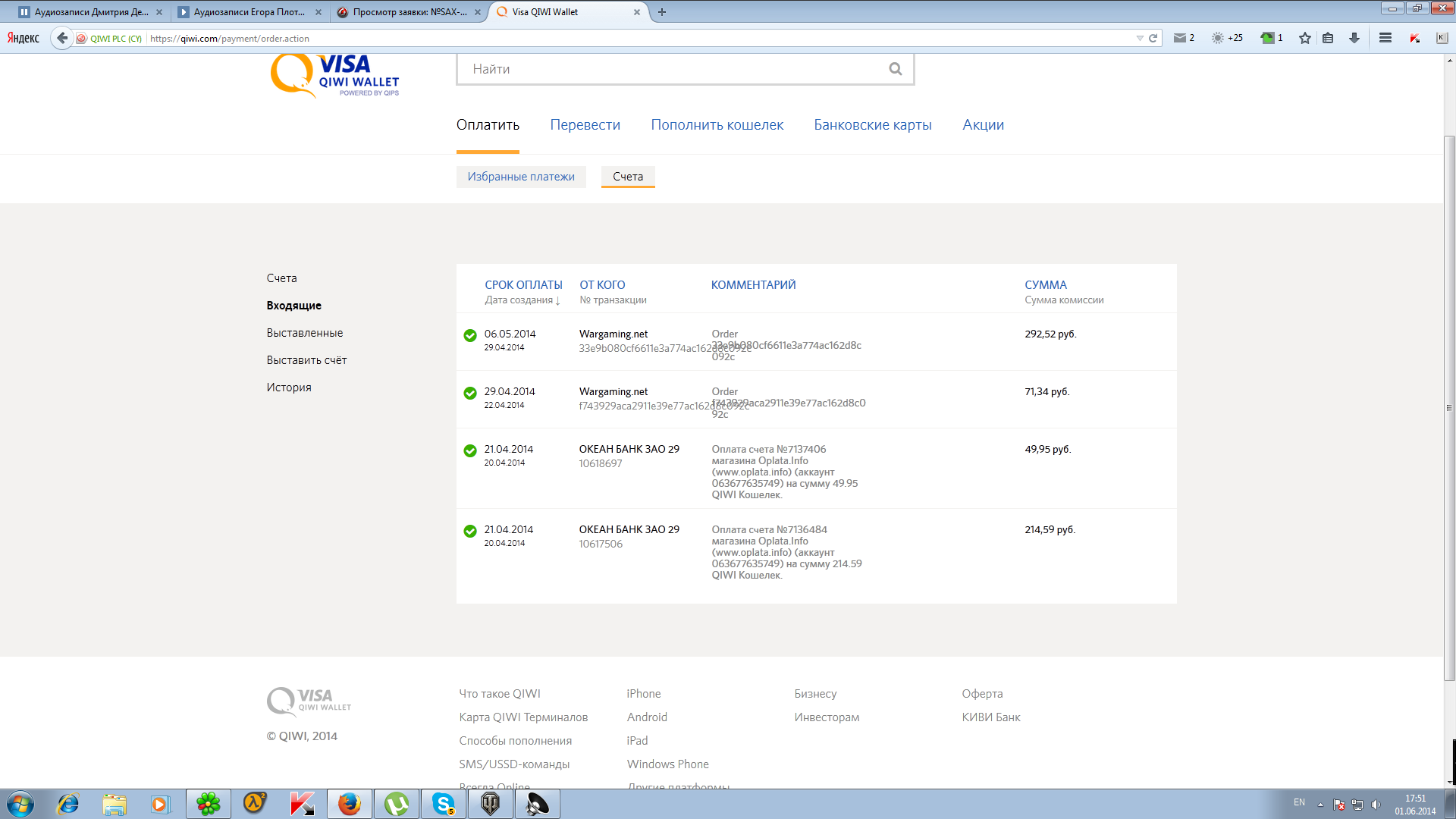The width and height of the screenshot is (1456, 819).
Task: Open footer link Карта QIWI Терминалов
Action: click(523, 717)
